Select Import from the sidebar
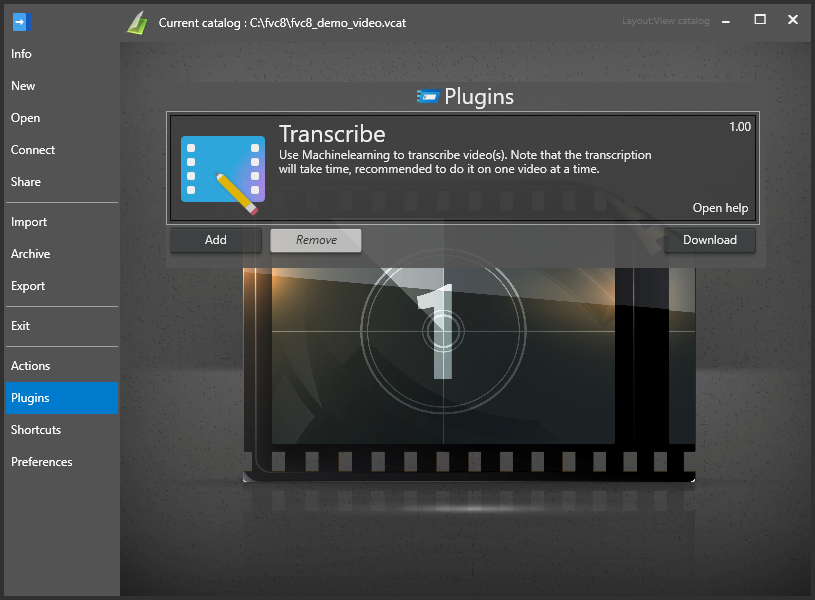 click(29, 222)
